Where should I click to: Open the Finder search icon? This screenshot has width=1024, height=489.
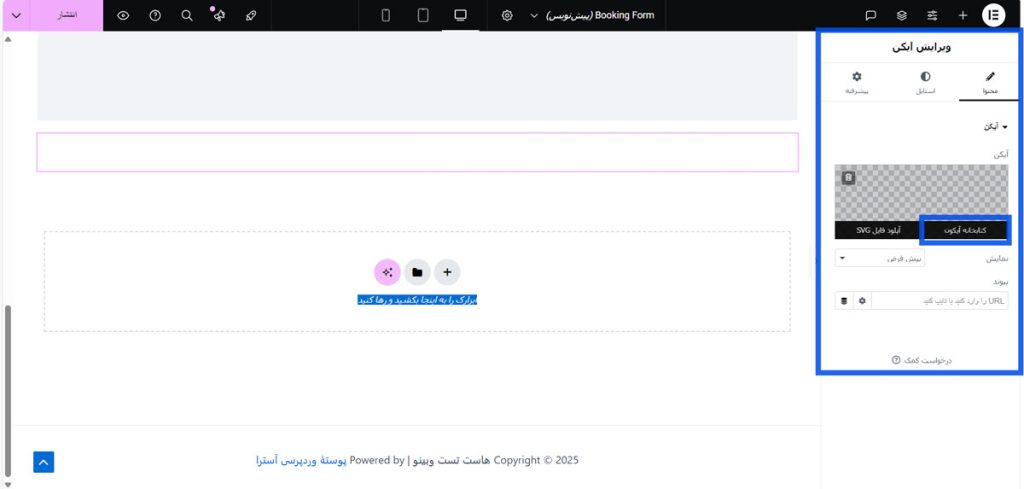click(x=187, y=15)
